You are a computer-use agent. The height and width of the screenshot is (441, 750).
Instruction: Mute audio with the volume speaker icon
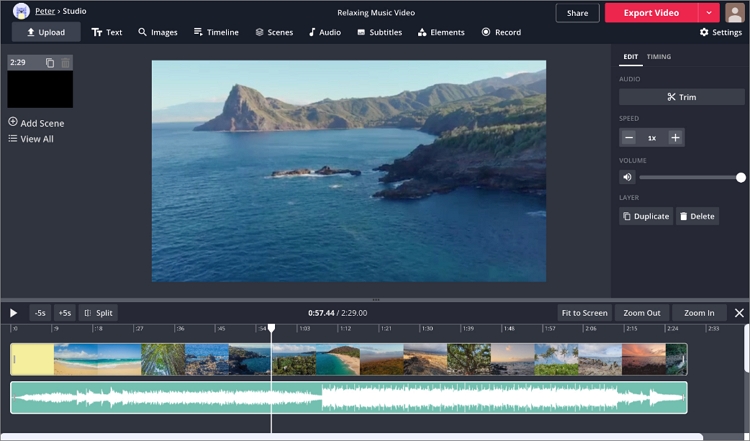(628, 177)
